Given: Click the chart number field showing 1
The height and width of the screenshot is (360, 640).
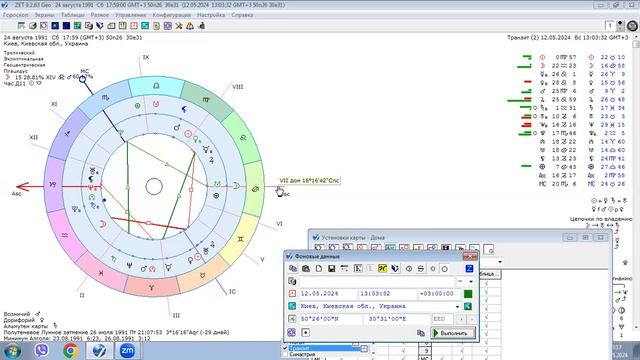Looking at the screenshot, I should pyautogui.click(x=610, y=26).
